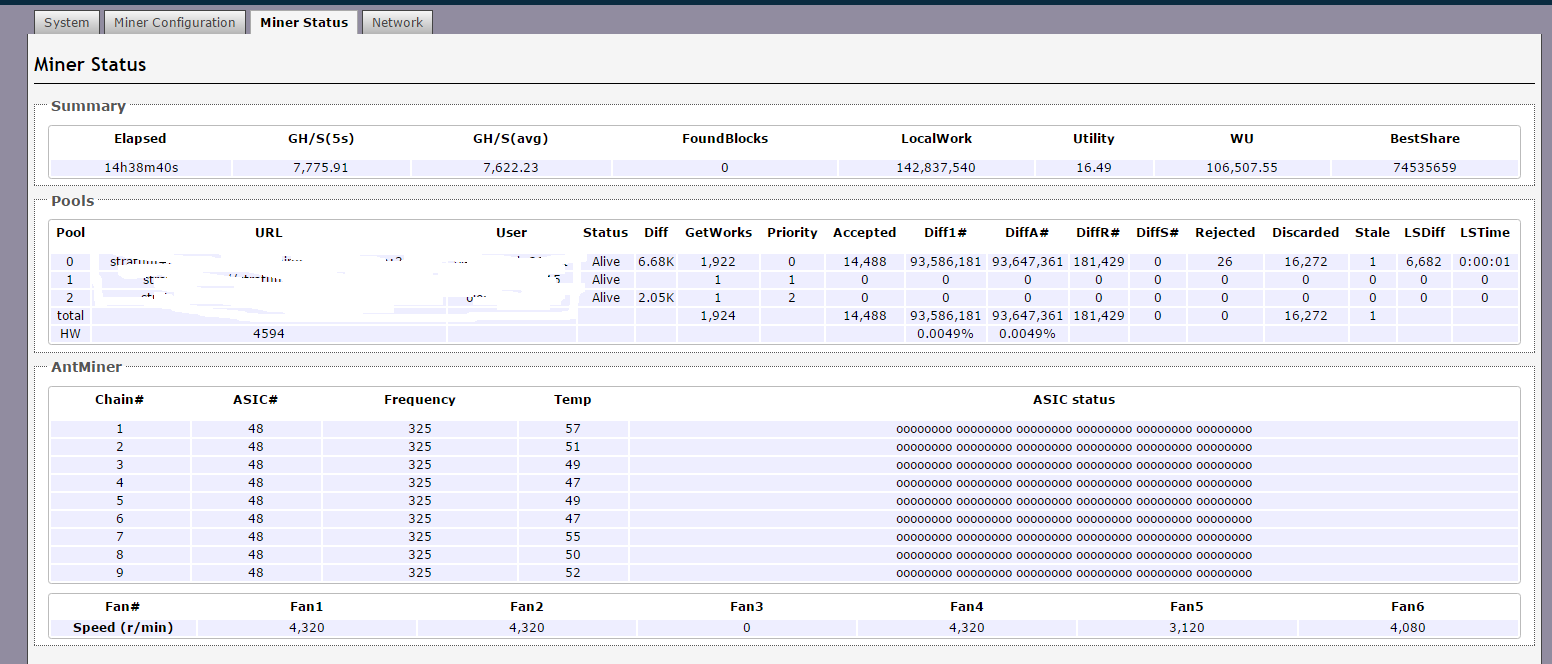Click the LocalWork value 142,837,540
The width and height of the screenshot is (1552, 664).
pyautogui.click(x=935, y=168)
